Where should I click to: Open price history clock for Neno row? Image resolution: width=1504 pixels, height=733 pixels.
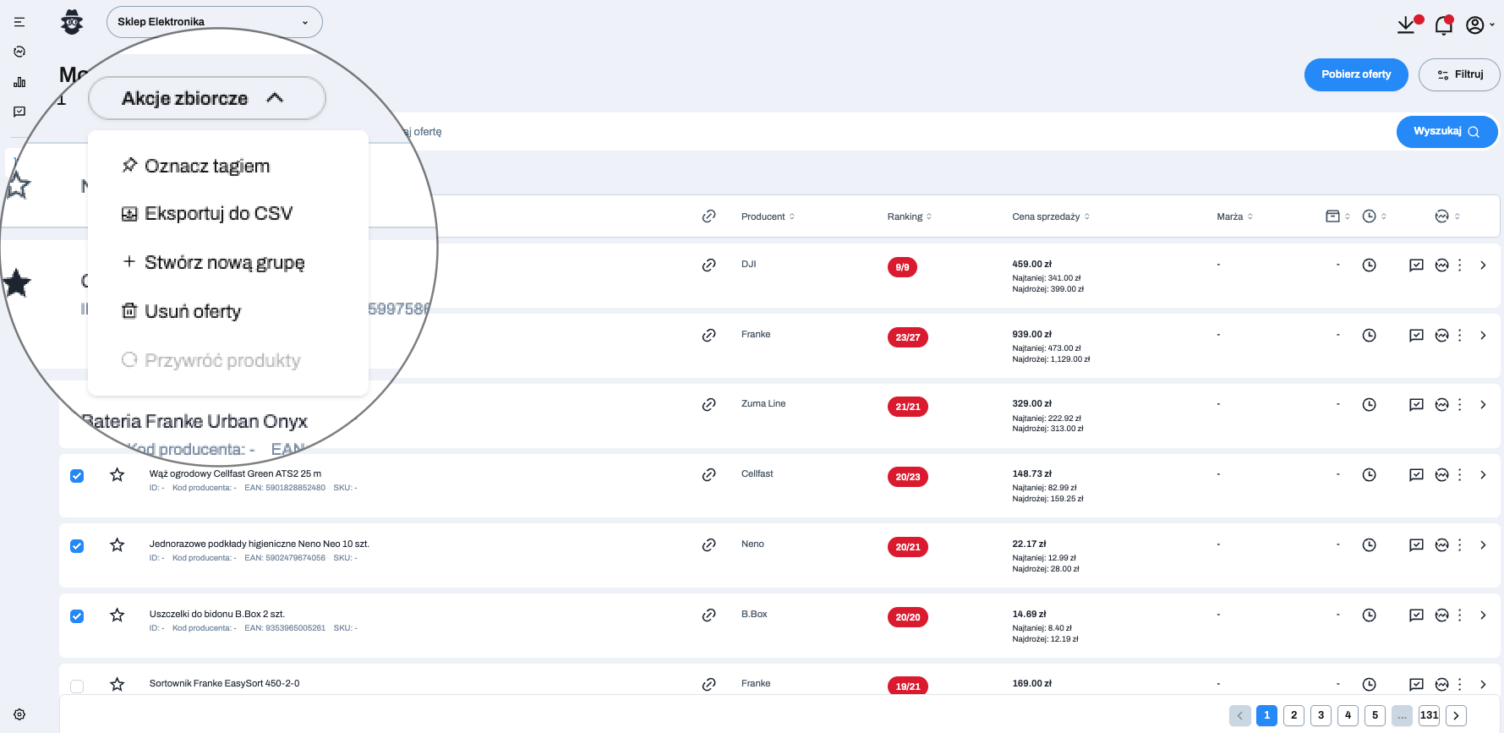(x=1369, y=545)
